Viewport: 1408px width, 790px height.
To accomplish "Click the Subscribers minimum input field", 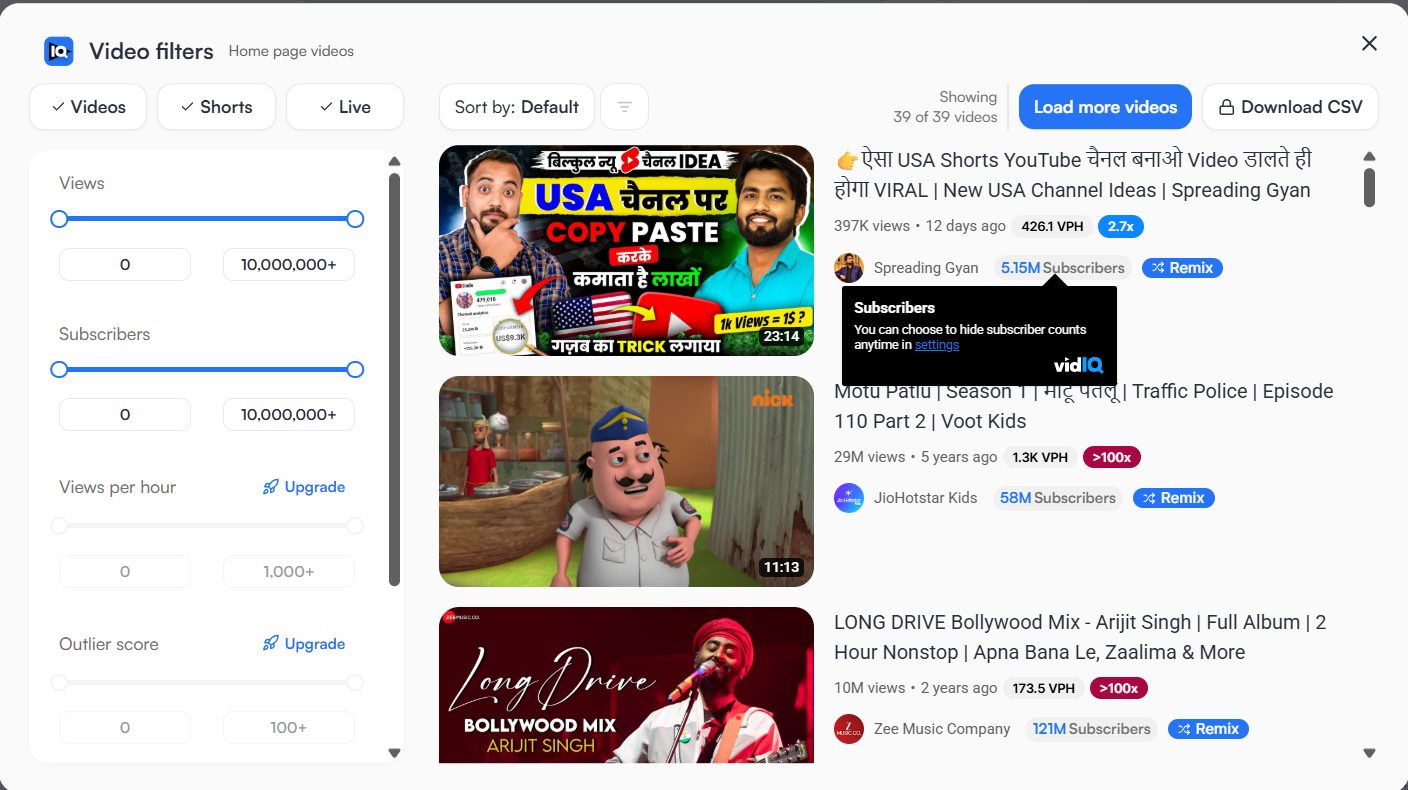I will pyautogui.click(x=125, y=415).
